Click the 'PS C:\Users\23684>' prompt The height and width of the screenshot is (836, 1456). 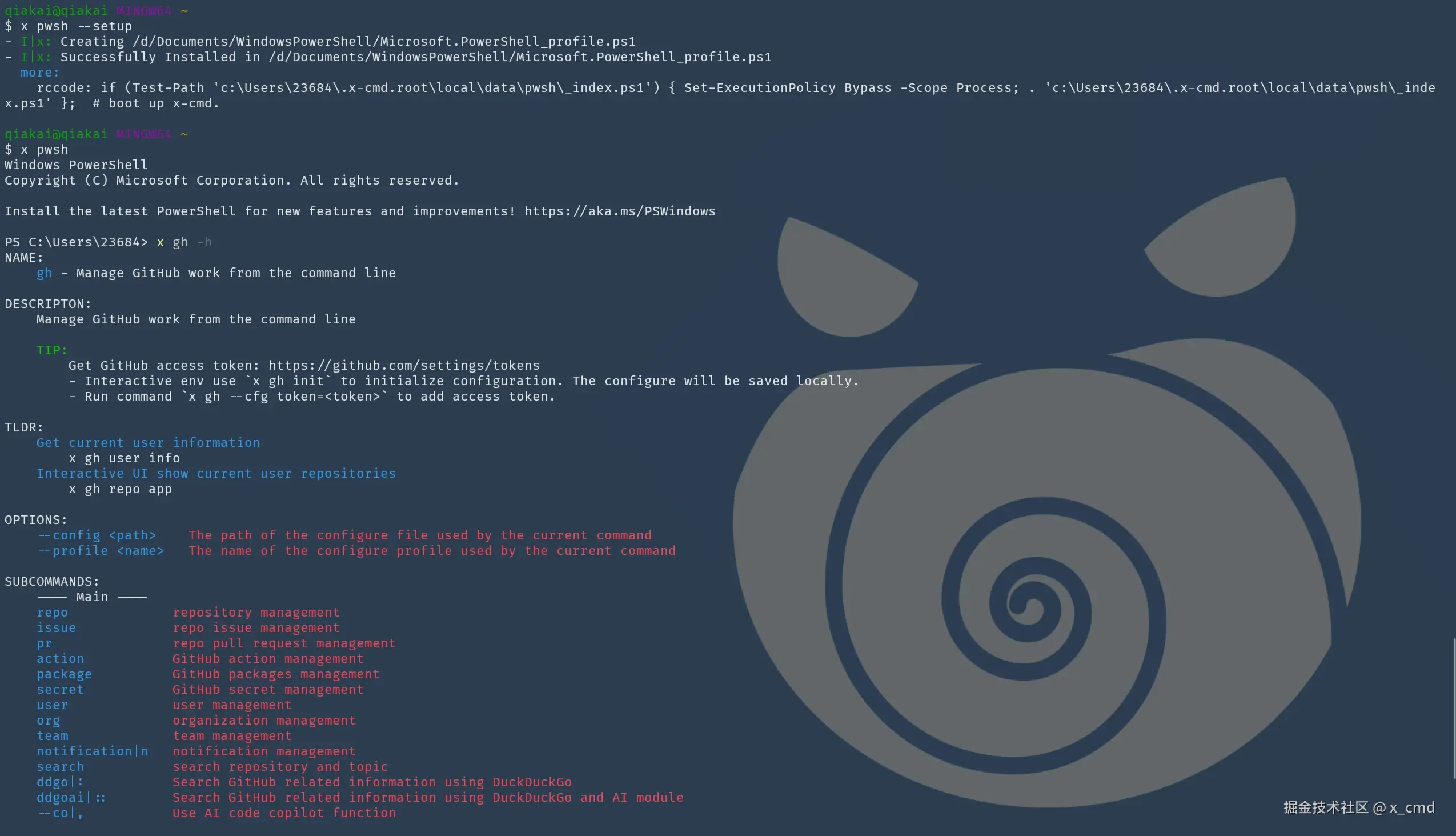point(76,242)
